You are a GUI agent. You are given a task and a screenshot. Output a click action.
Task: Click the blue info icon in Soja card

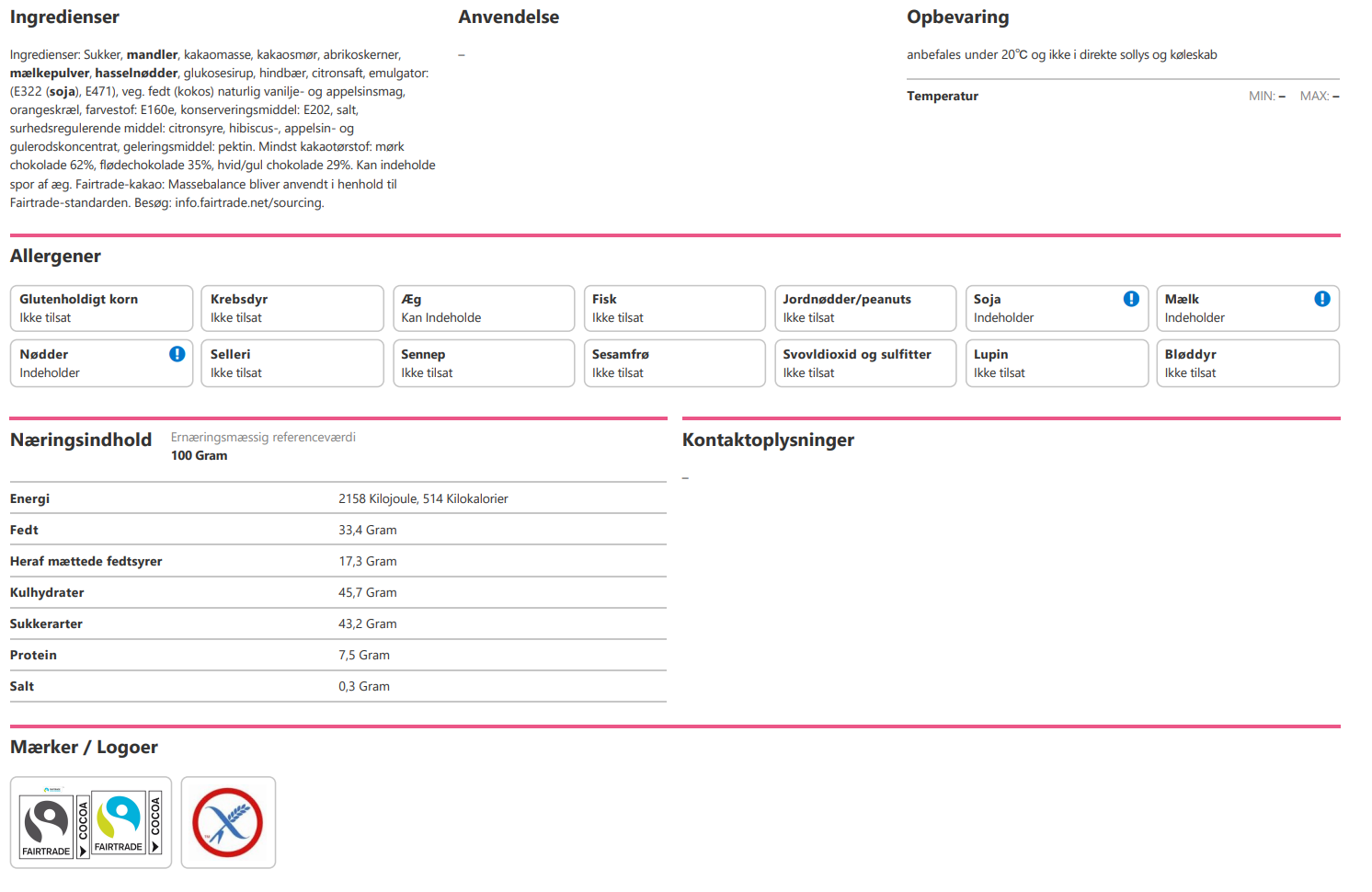(x=1130, y=299)
